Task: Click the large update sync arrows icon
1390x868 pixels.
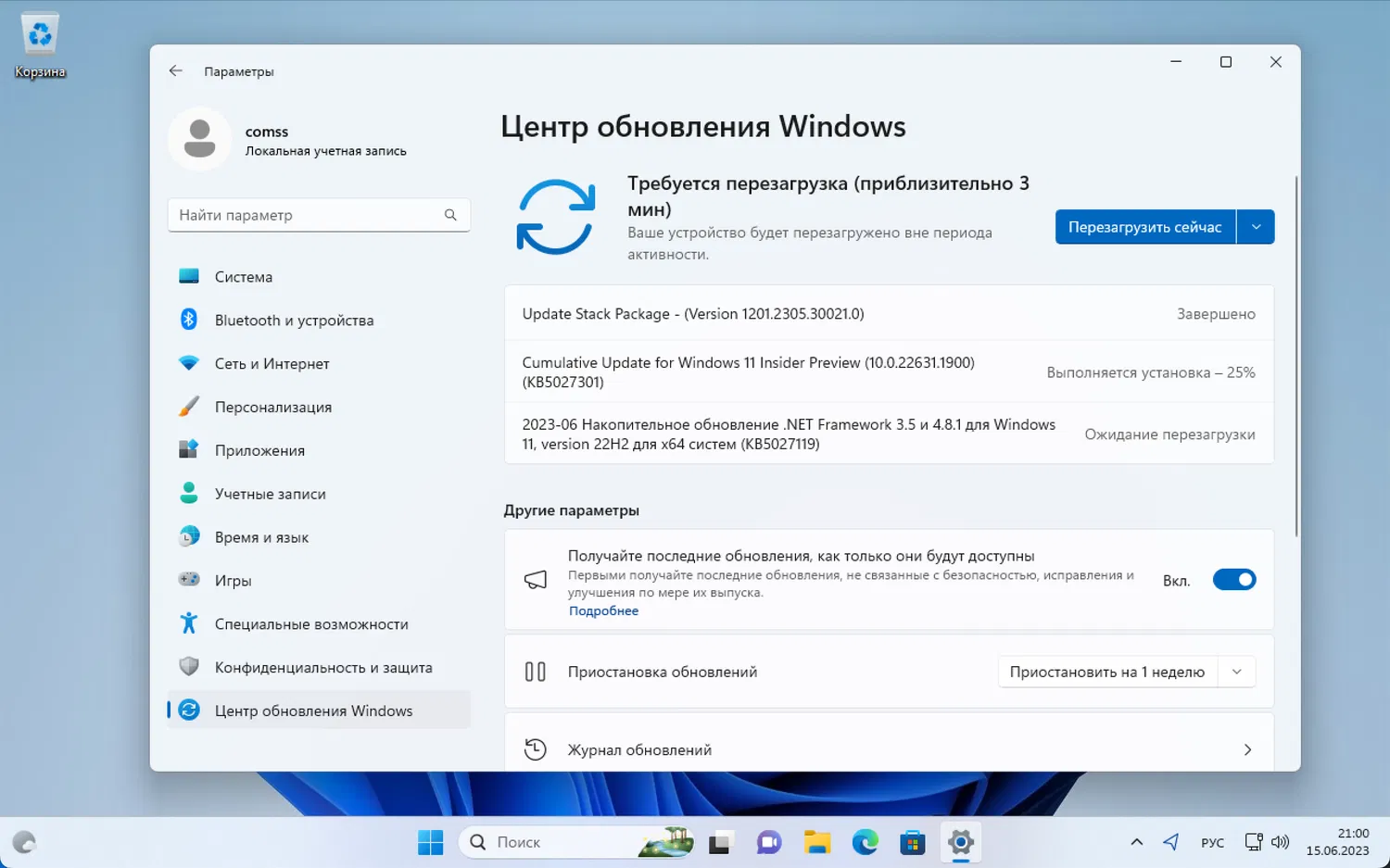Action: point(555,217)
